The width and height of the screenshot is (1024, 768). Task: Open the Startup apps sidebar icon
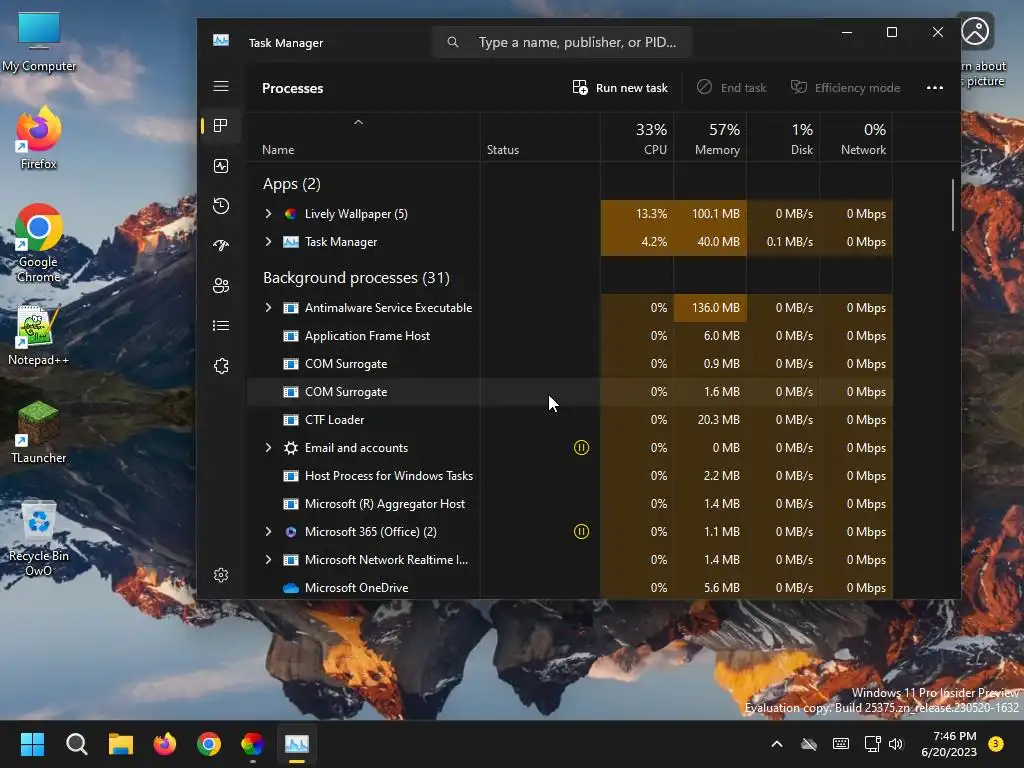pyautogui.click(x=221, y=246)
